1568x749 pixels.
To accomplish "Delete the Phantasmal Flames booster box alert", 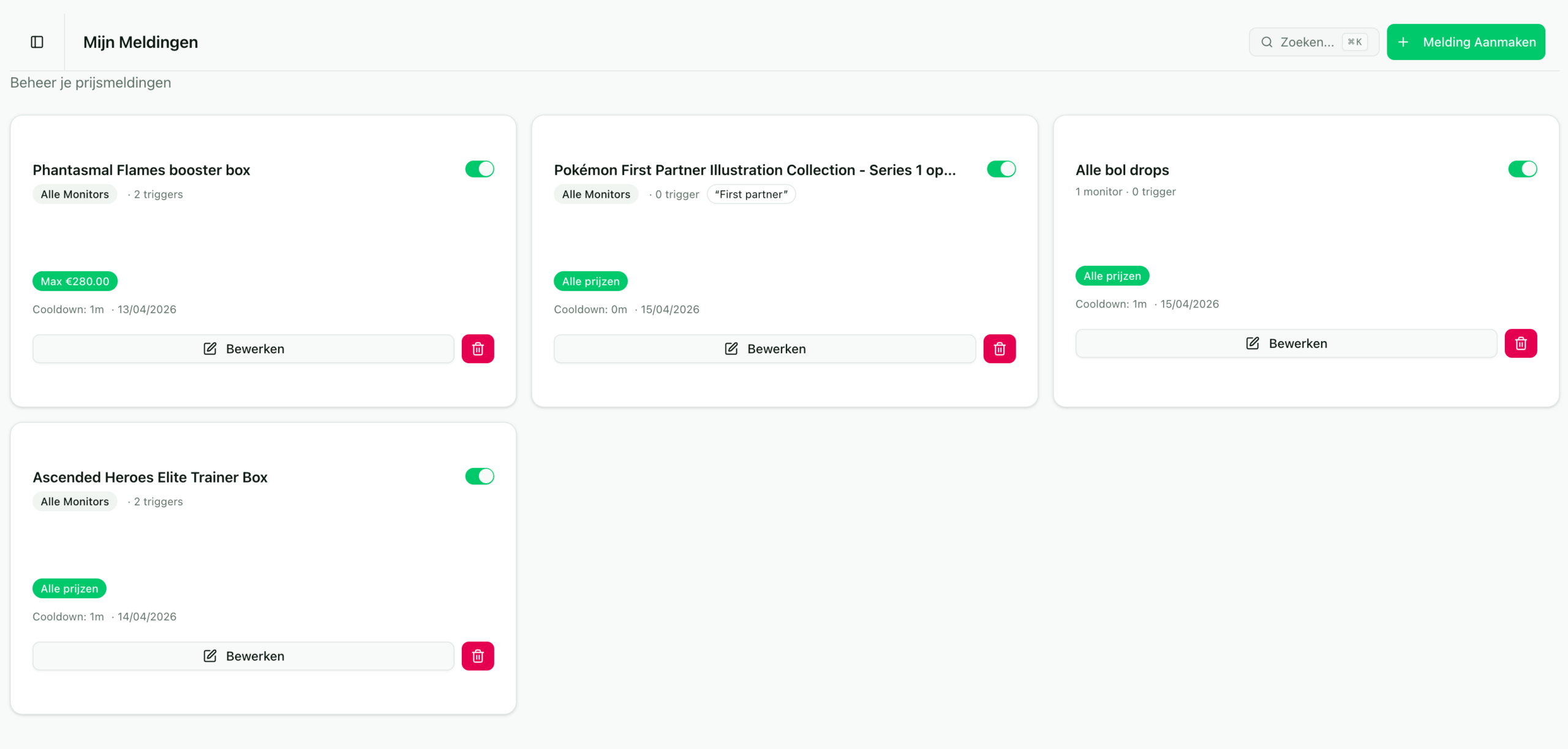I will pyautogui.click(x=478, y=349).
